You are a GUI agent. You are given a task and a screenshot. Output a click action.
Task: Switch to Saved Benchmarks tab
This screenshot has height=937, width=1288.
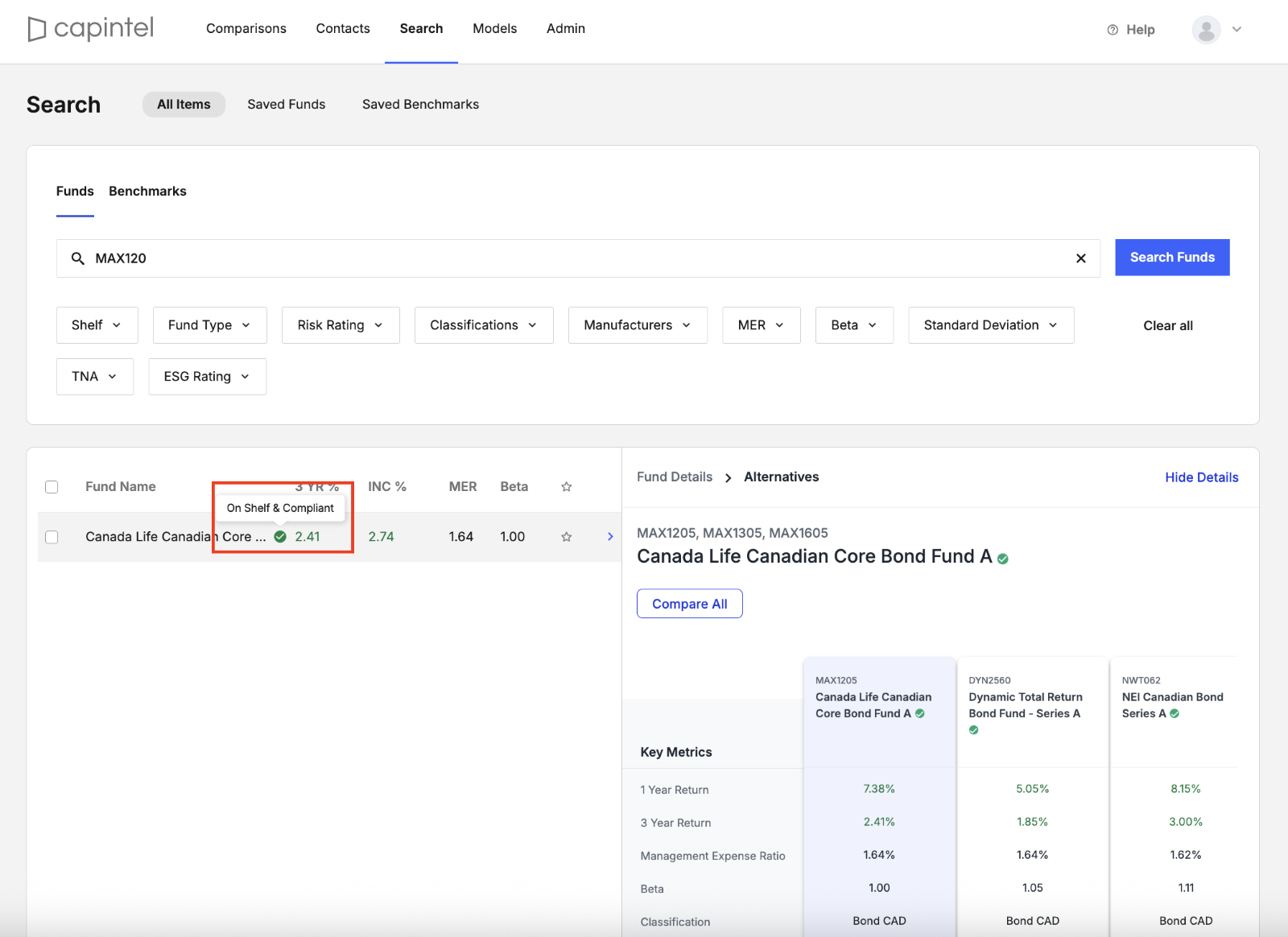pos(420,105)
